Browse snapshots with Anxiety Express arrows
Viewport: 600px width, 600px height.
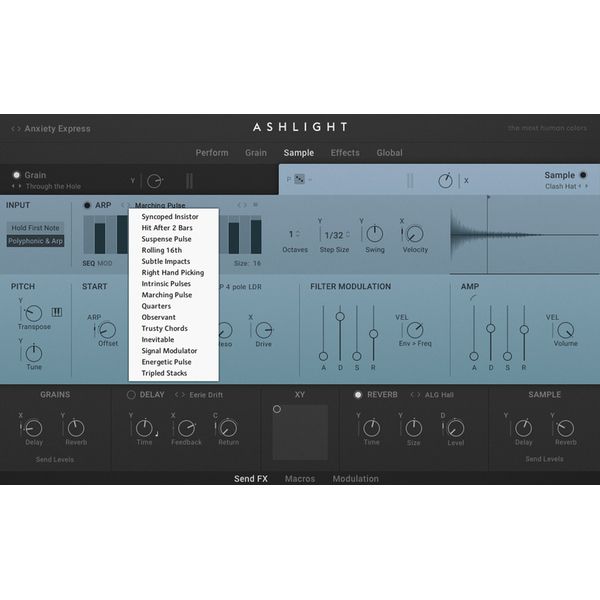point(16,129)
